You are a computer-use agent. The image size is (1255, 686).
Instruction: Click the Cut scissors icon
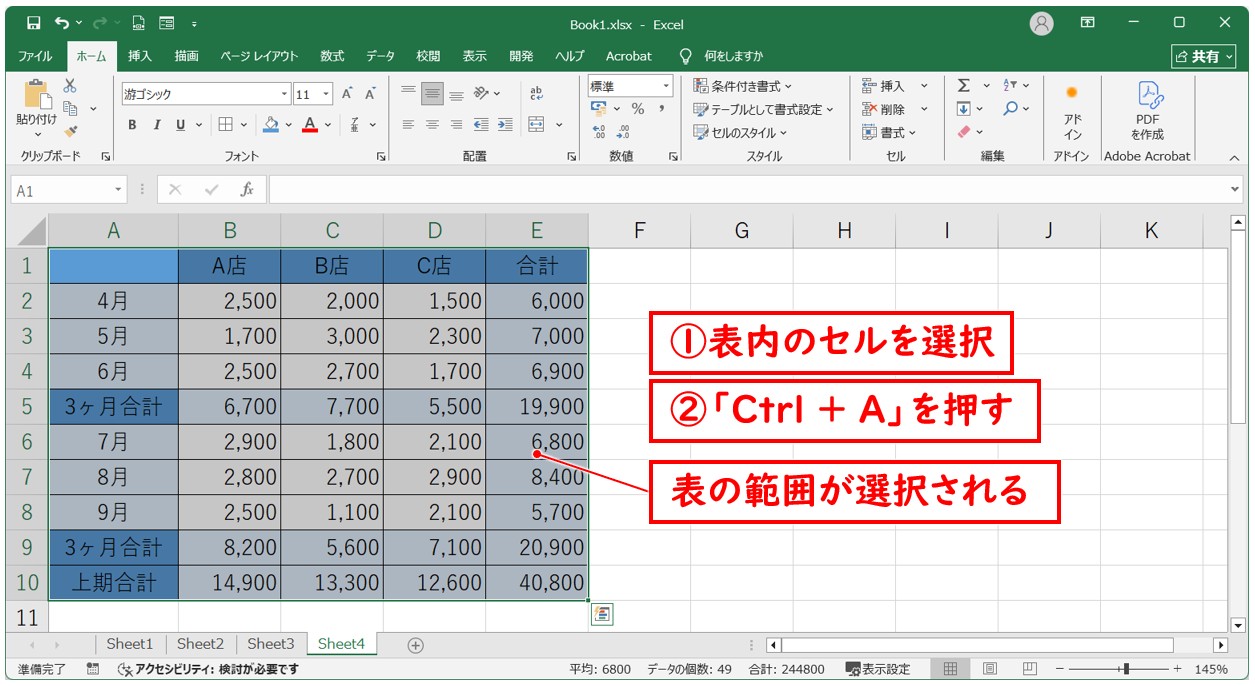coord(70,86)
